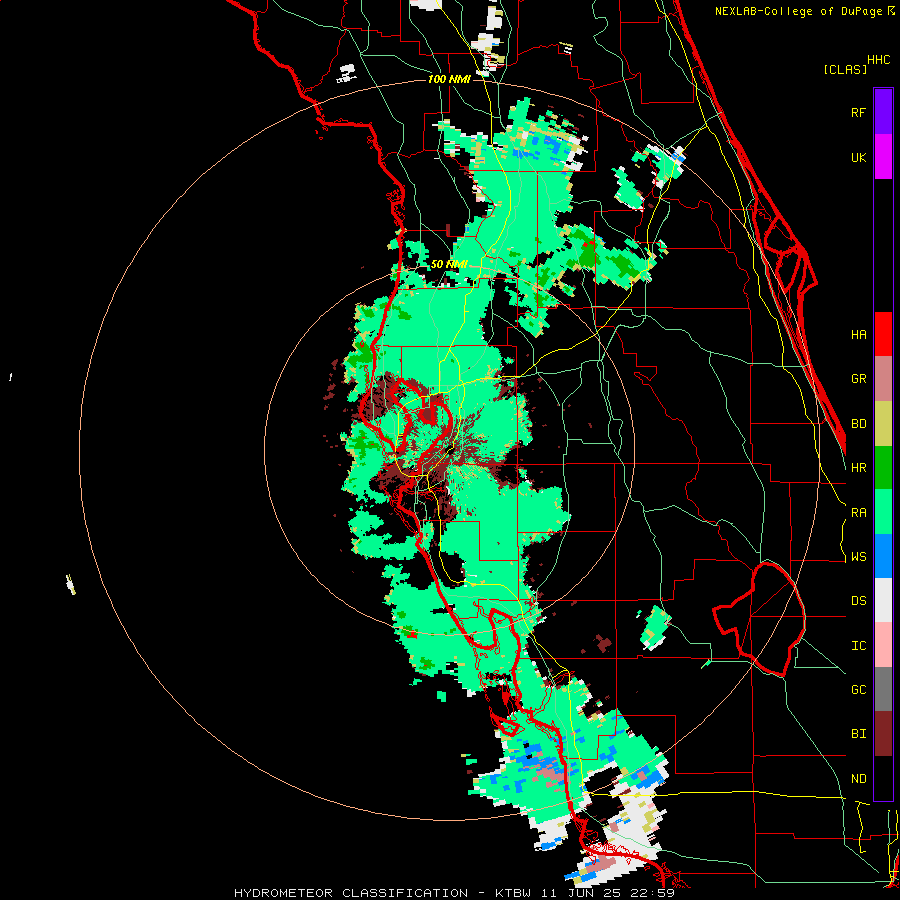This screenshot has height=900, width=900.
Task: Click the HA legend label
Action: 859,335
